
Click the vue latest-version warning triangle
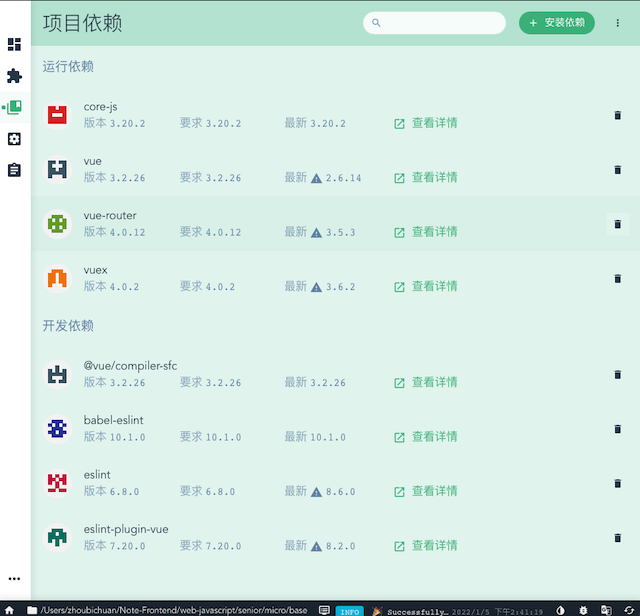[316, 178]
